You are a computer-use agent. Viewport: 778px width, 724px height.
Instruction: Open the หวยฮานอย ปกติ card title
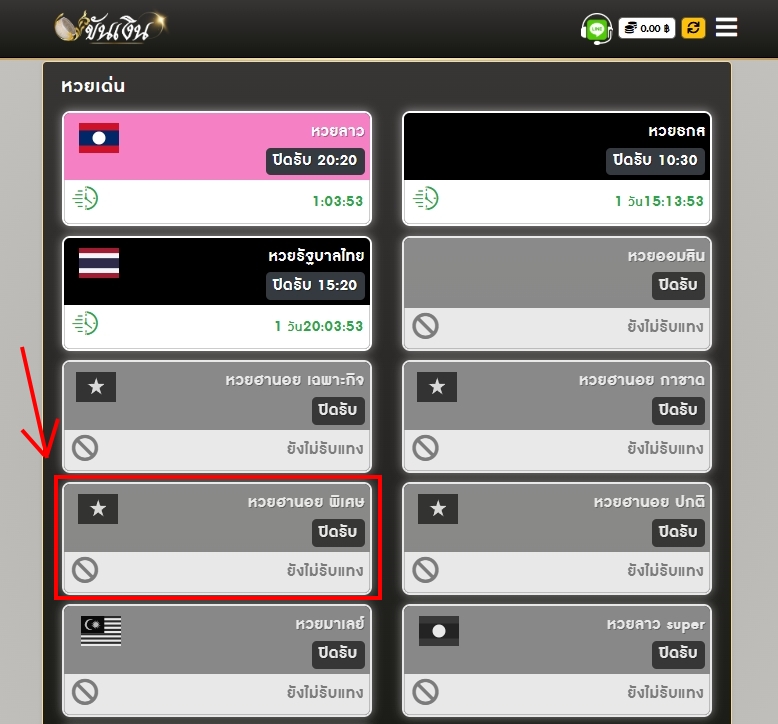pyautogui.click(x=649, y=502)
